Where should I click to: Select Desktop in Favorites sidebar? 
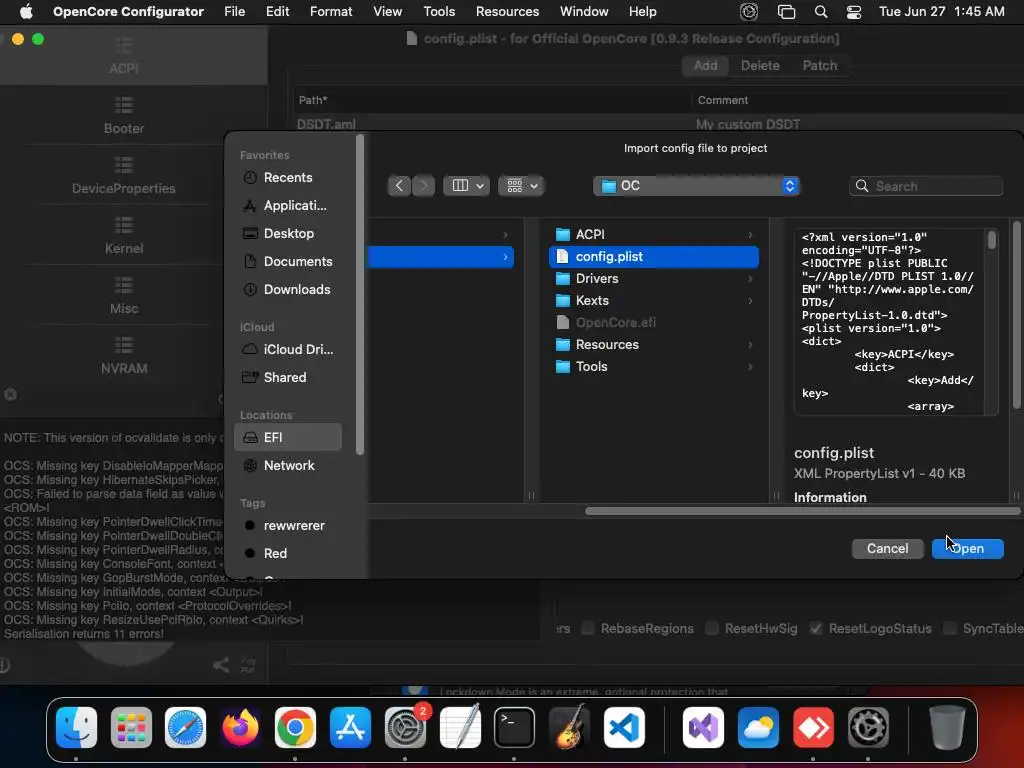pos(287,233)
